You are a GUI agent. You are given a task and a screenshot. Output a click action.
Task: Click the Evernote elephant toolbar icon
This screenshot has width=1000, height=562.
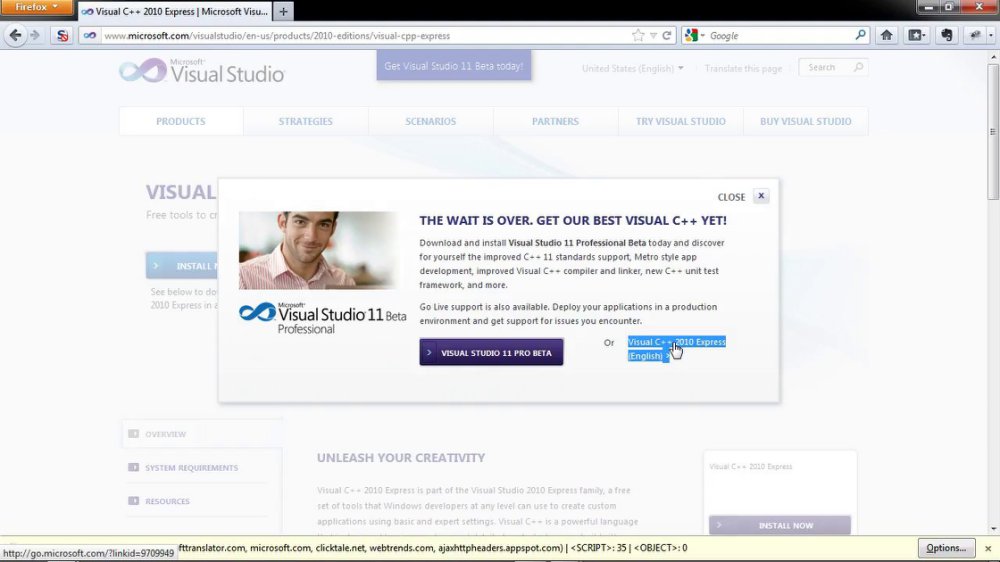pyautogui.click(x=947, y=36)
